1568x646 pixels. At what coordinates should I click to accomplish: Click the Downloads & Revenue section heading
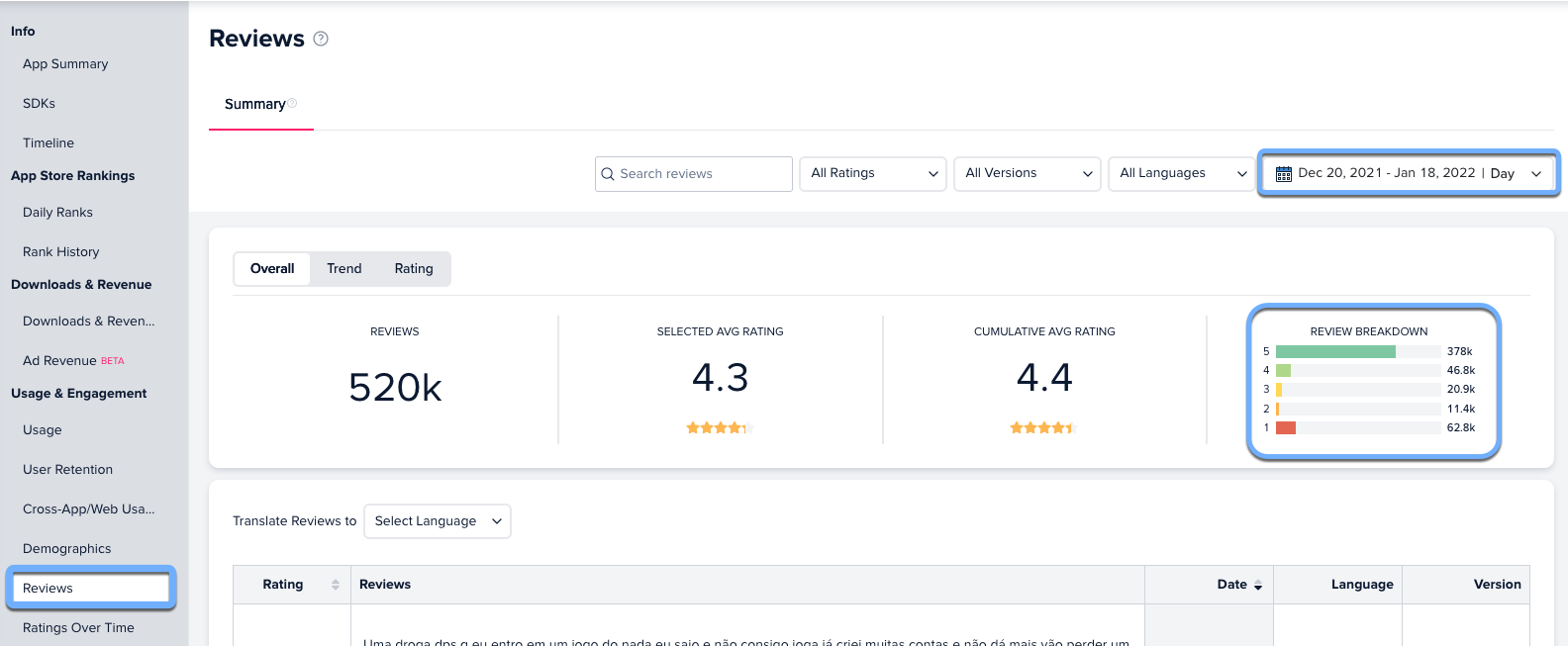pos(81,284)
